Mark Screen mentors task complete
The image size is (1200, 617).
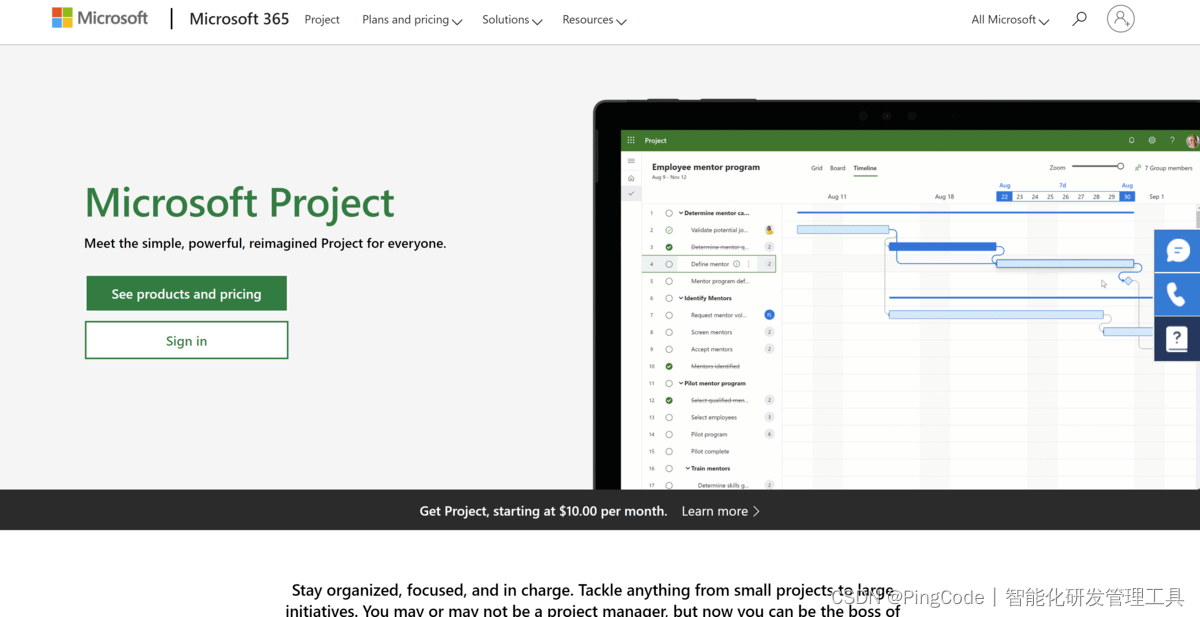pos(669,332)
